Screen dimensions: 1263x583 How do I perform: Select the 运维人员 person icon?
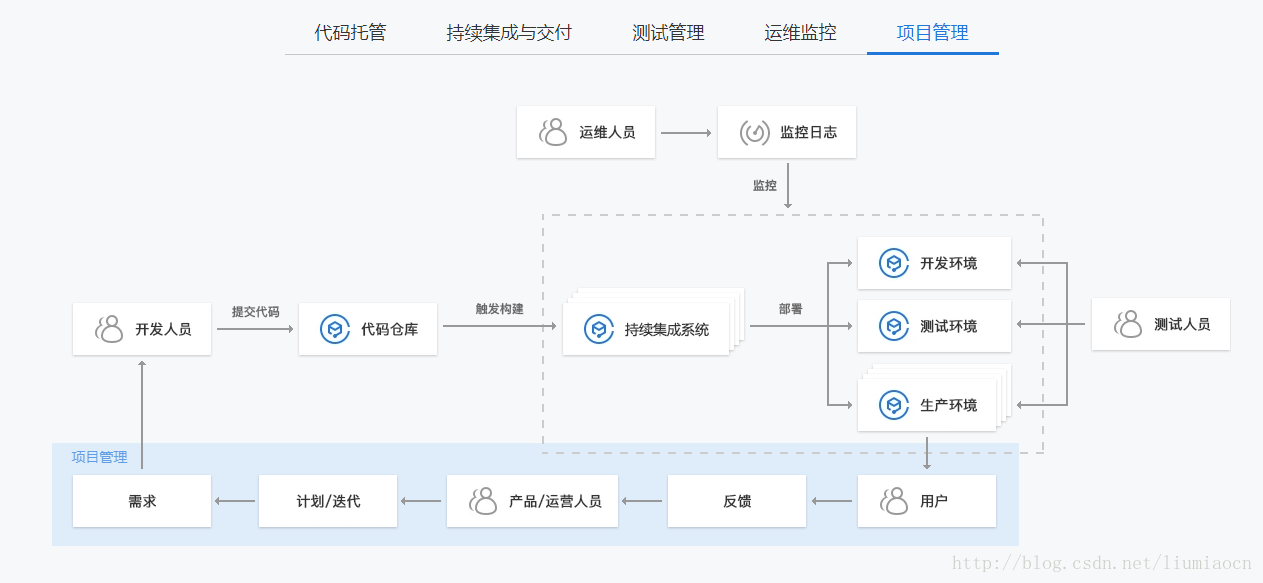tap(552, 131)
